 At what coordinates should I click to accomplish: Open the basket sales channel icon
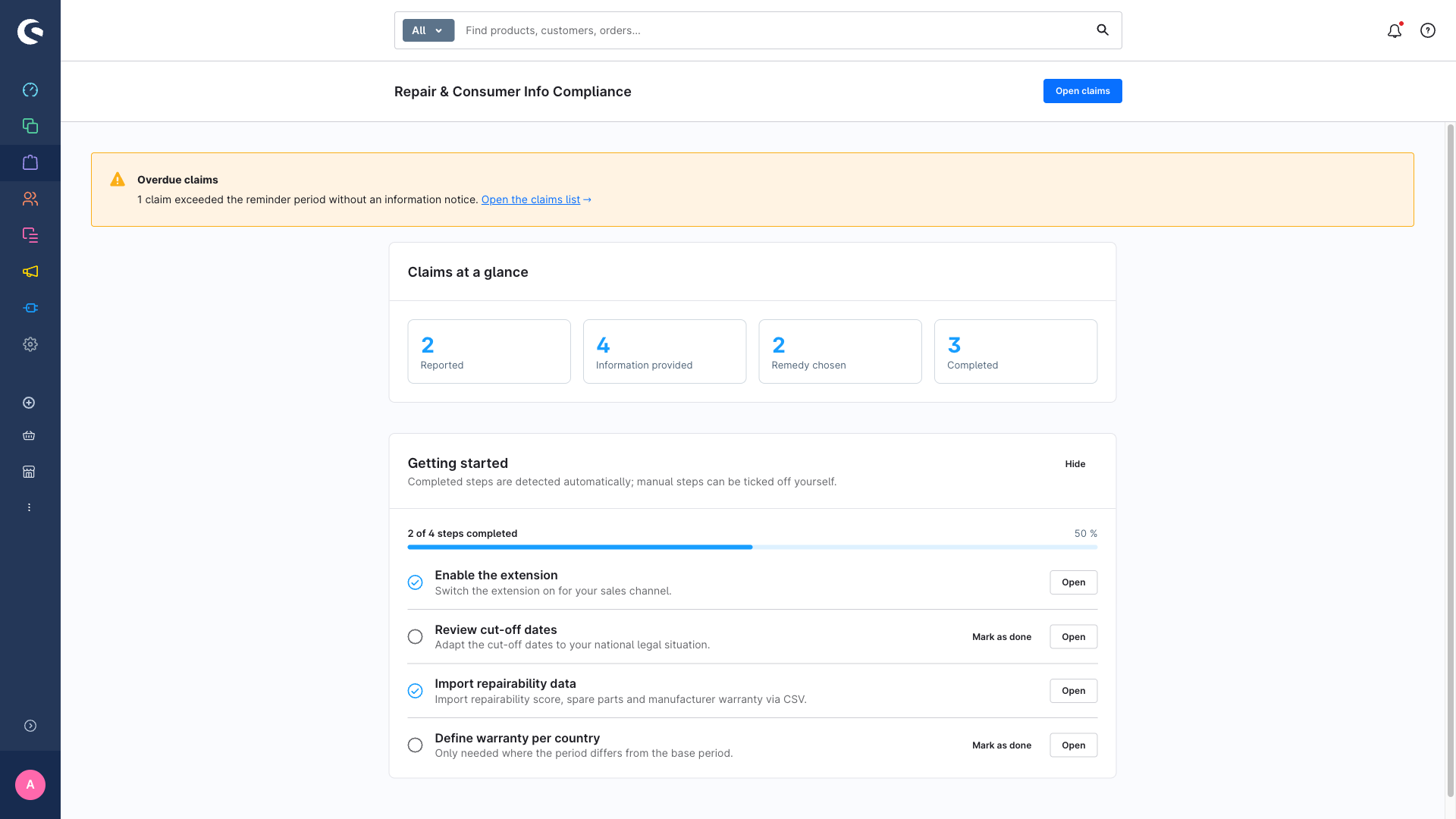coord(29,435)
